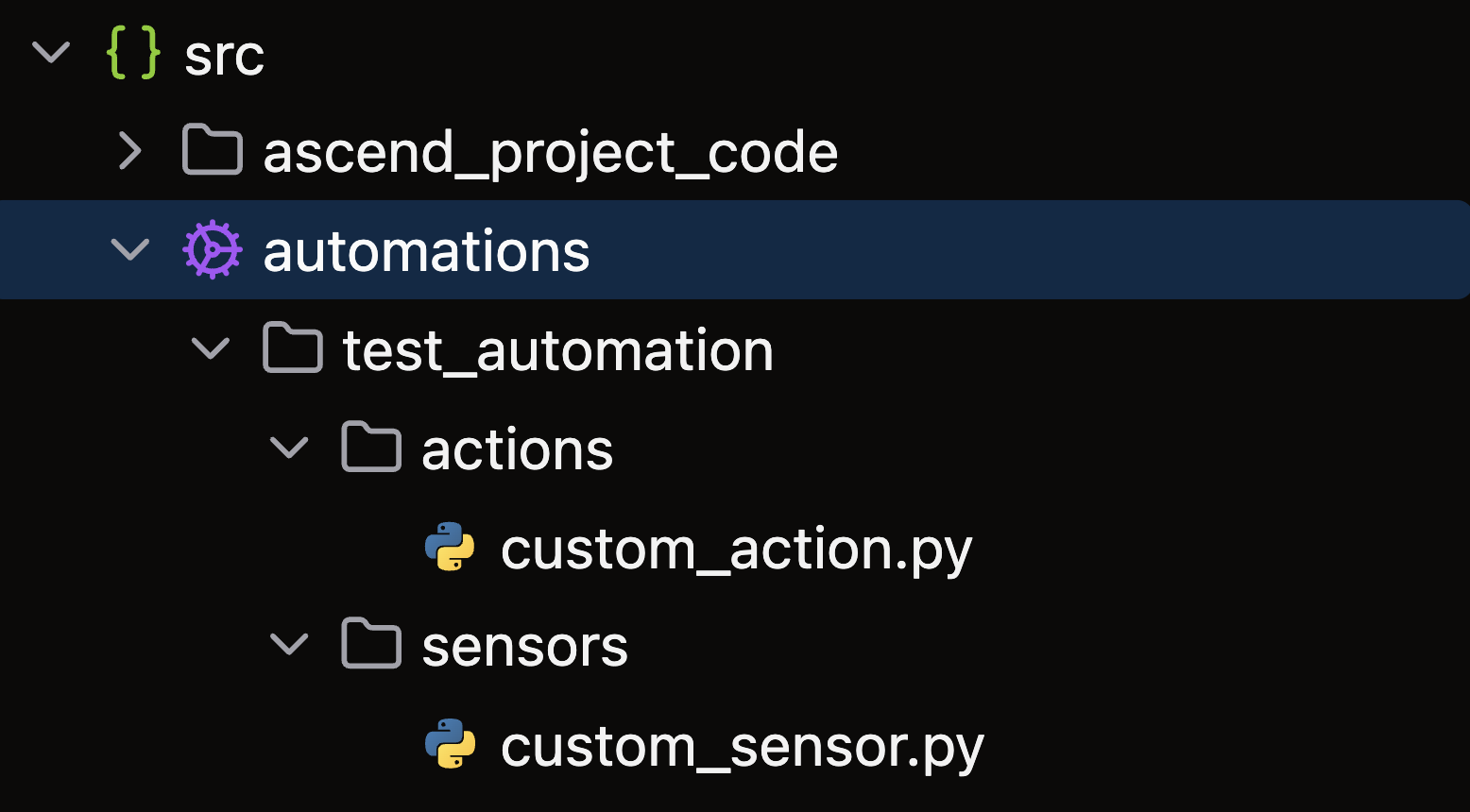This screenshot has height=812, width=1470.
Task: Select the sensors folder label
Action: (524, 647)
